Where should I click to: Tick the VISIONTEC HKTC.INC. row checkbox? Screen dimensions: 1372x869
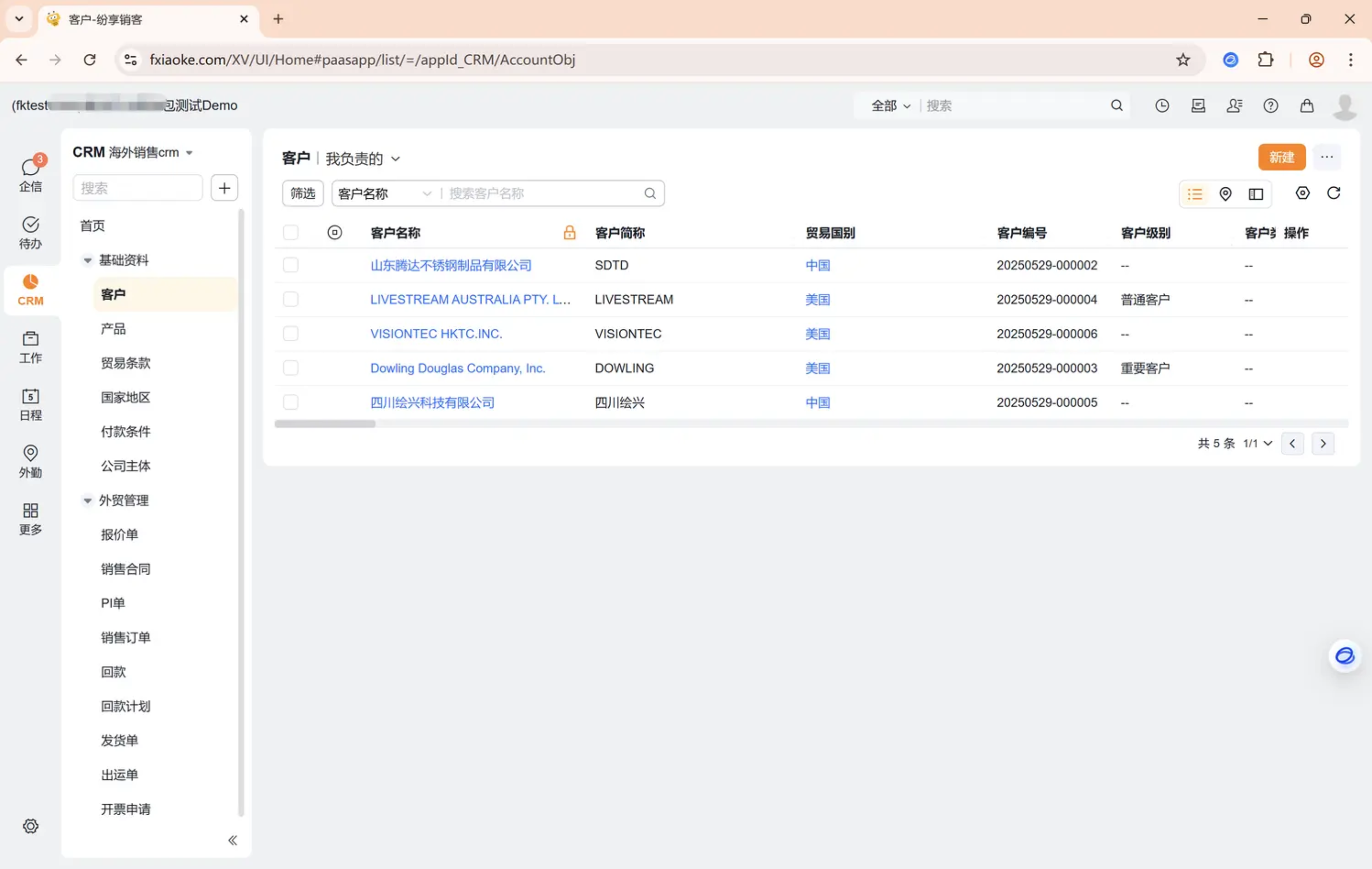[291, 333]
